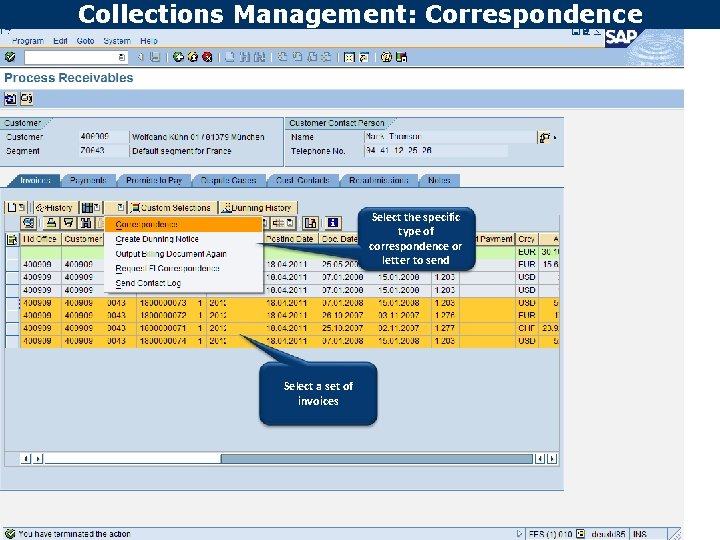Click the layout icon left of the info icon

(310, 223)
